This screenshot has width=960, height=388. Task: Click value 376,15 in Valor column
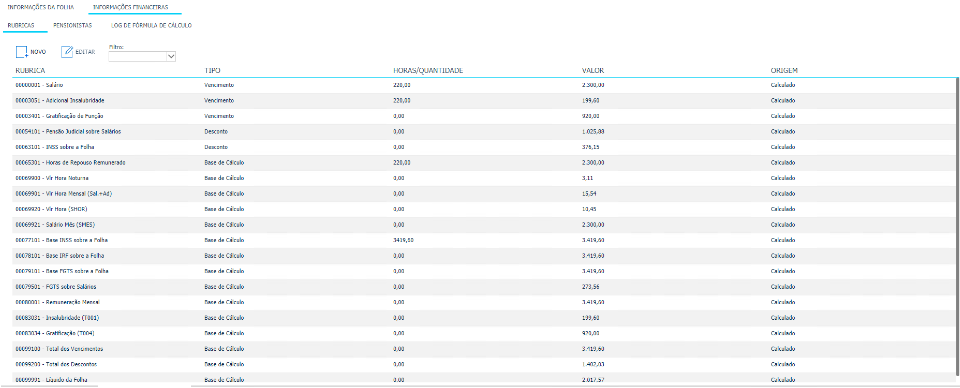pos(590,147)
